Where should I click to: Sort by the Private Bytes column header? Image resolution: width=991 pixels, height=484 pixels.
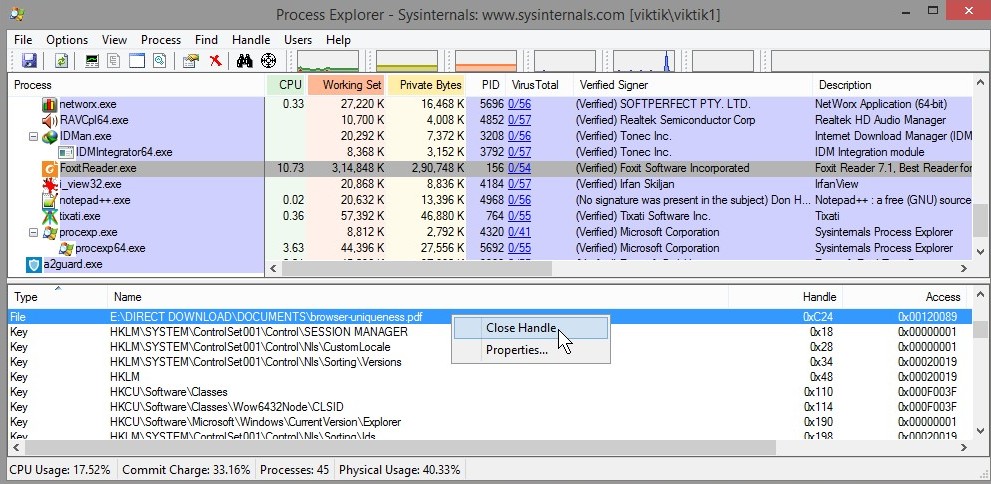[x=426, y=85]
